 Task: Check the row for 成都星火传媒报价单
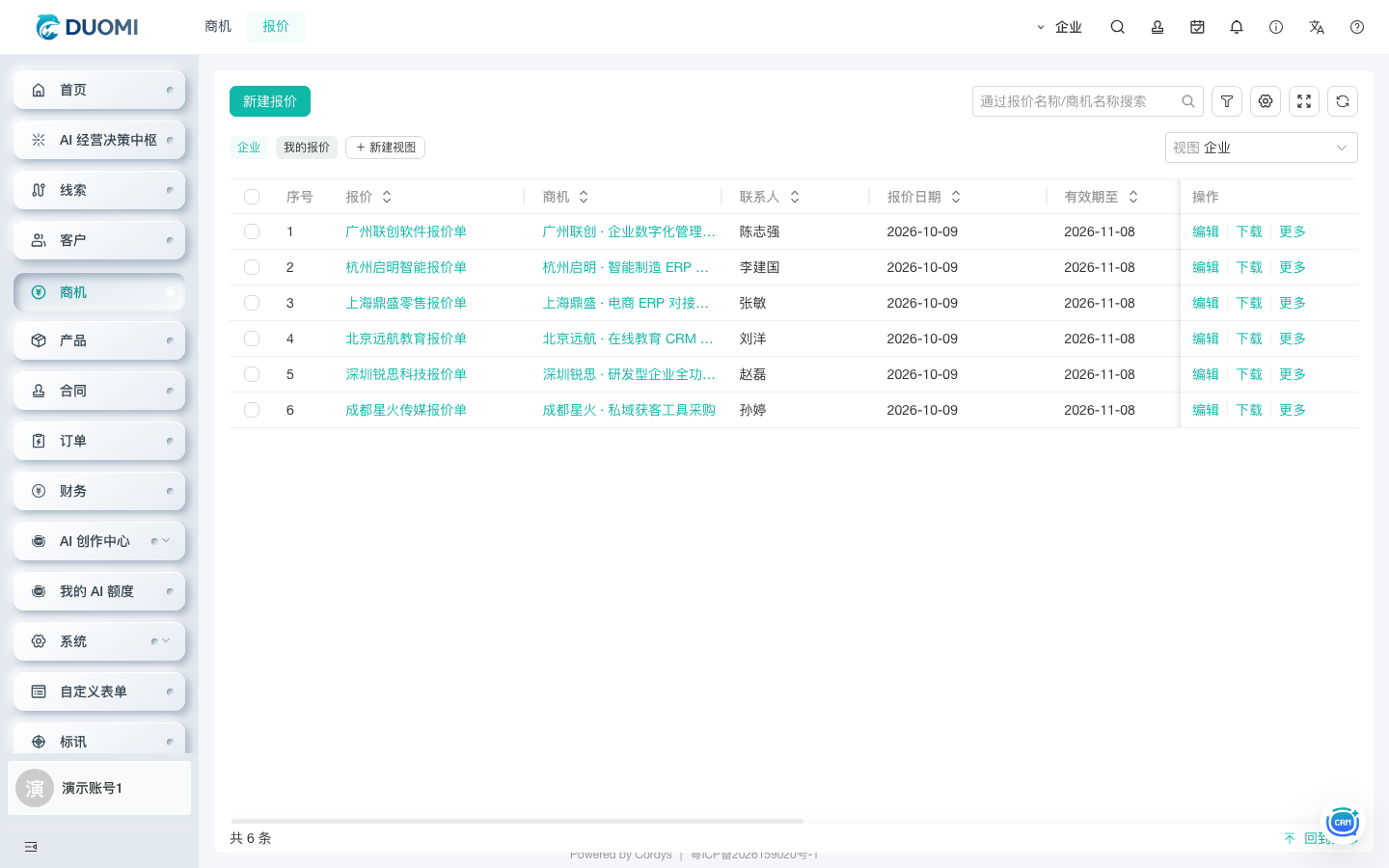coord(252,410)
